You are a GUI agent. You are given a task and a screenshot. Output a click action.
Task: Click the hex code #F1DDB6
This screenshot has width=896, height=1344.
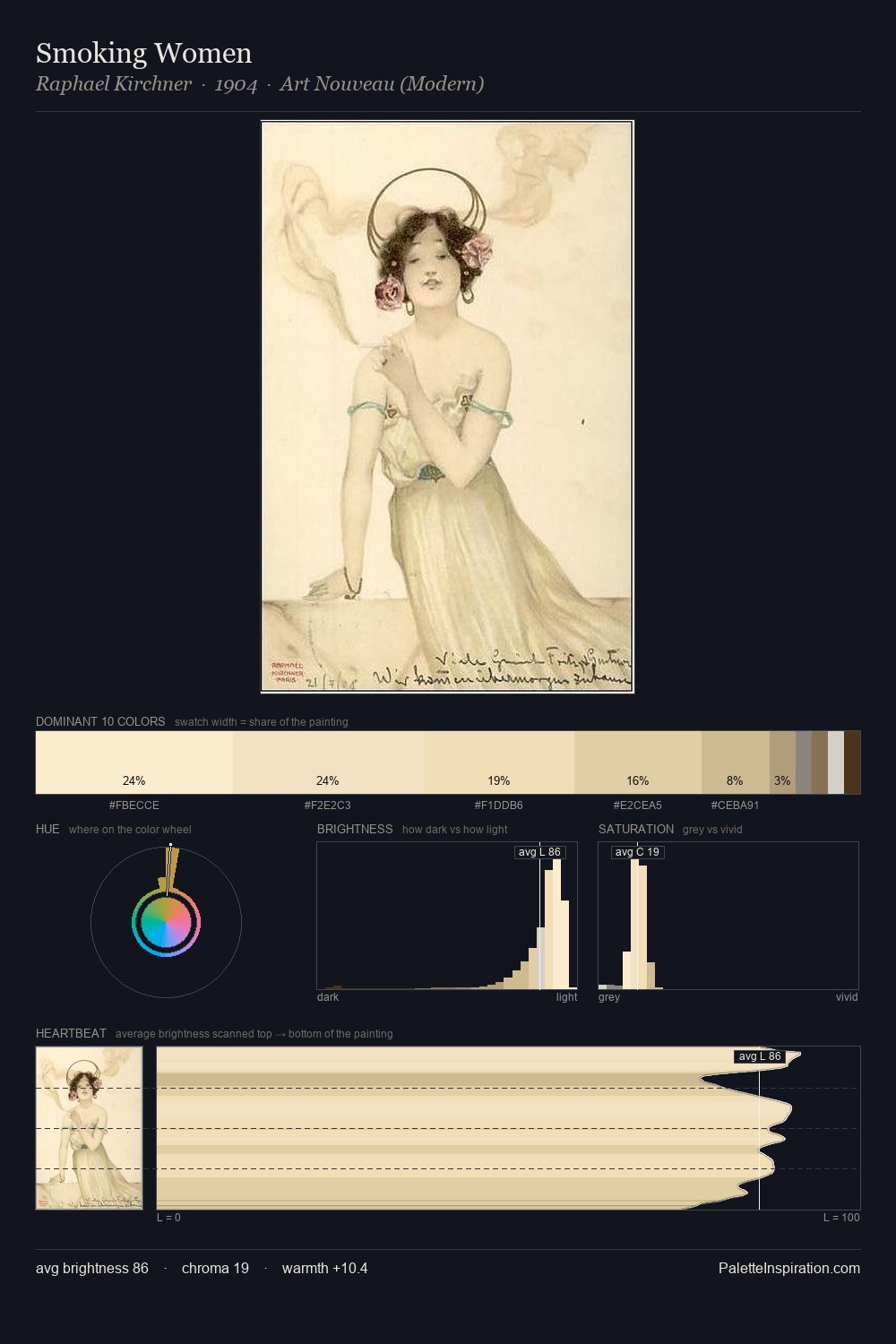pos(499,806)
